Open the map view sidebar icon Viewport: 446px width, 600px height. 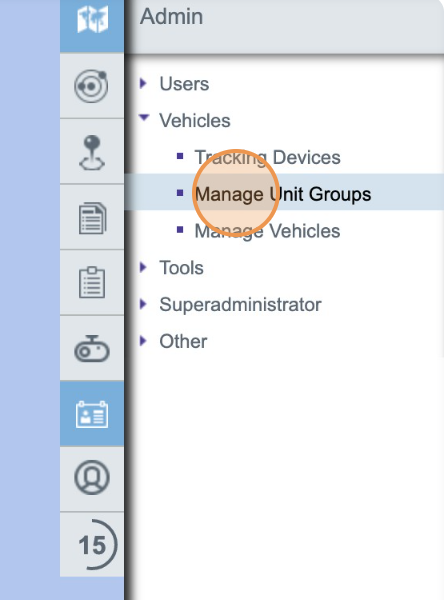(x=92, y=20)
